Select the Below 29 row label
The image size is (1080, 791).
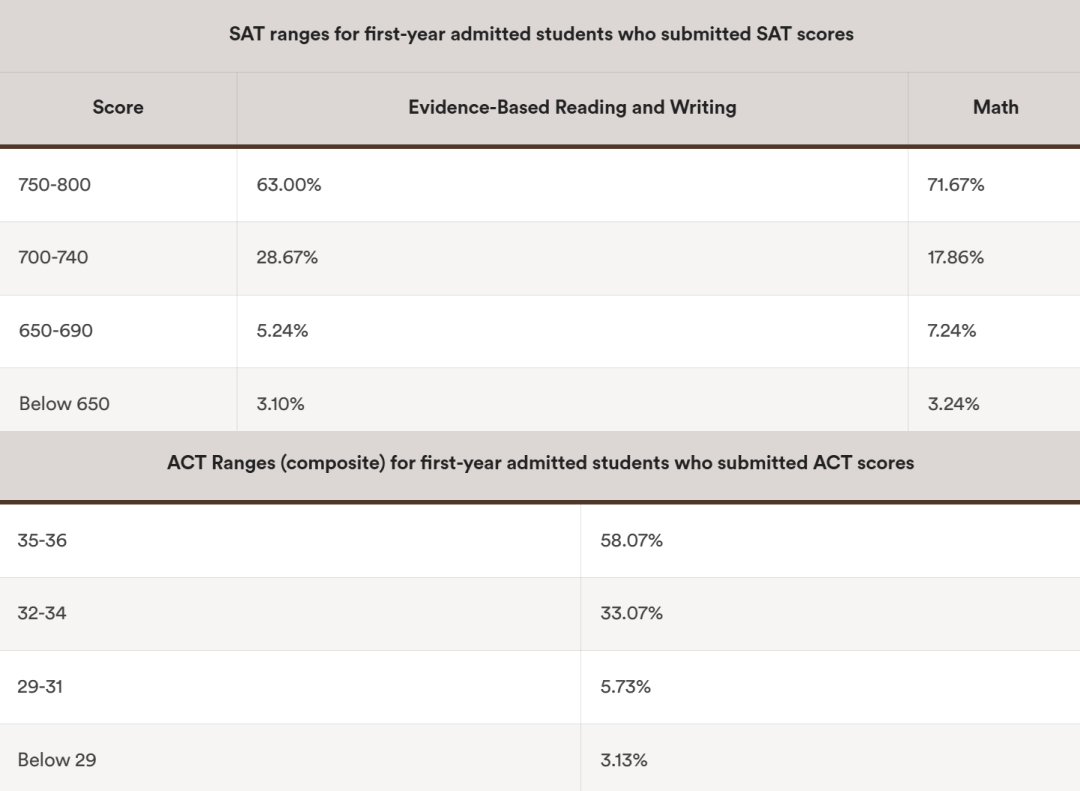tap(57, 760)
